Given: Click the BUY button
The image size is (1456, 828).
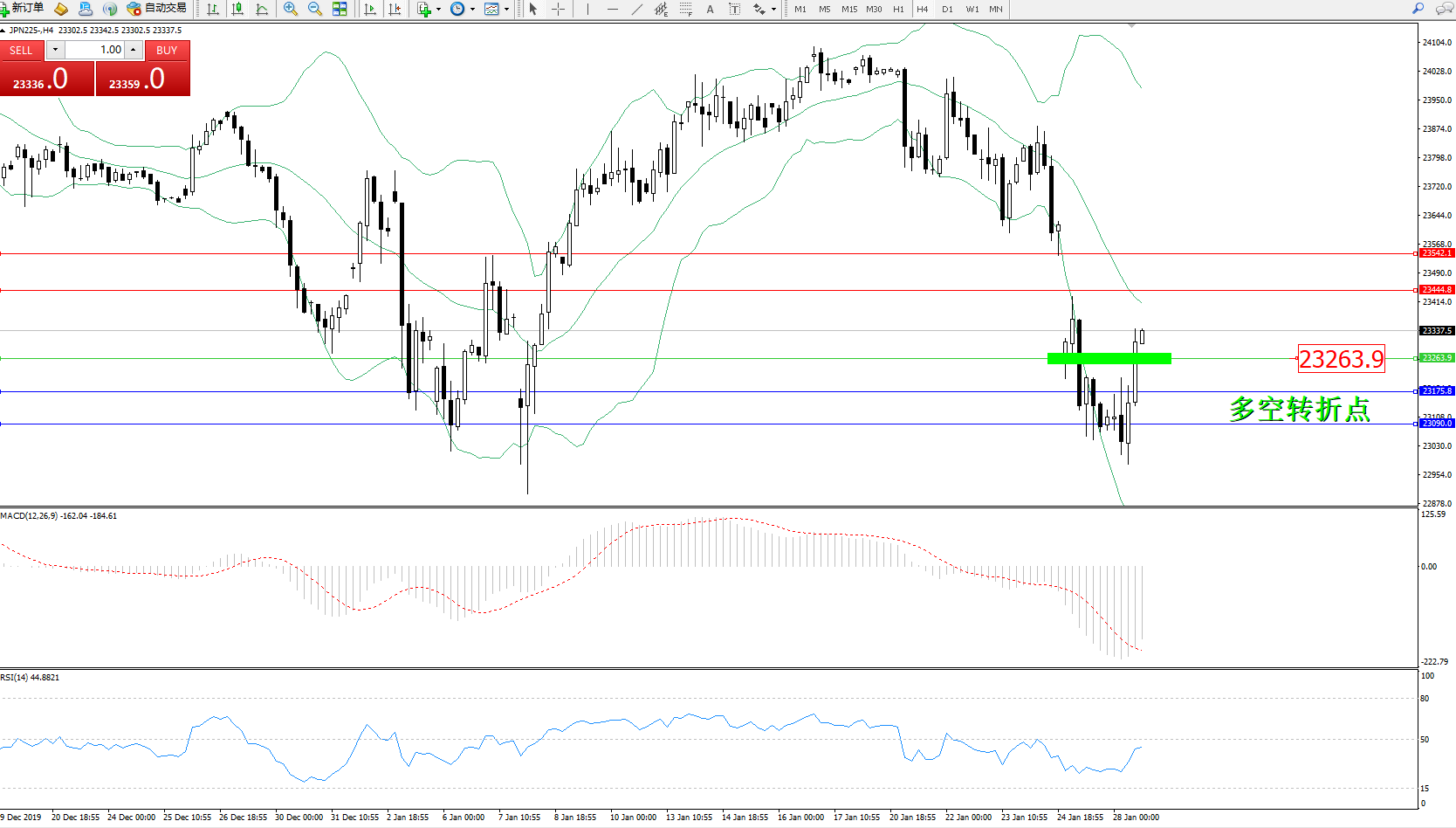Looking at the screenshot, I should click(167, 50).
